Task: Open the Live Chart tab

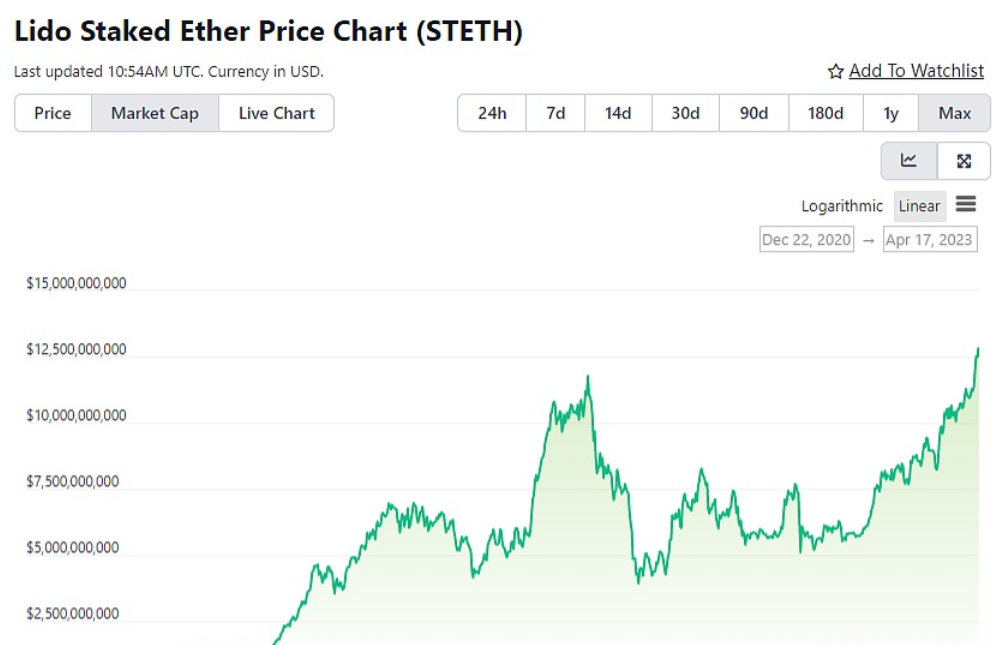Action: point(276,113)
